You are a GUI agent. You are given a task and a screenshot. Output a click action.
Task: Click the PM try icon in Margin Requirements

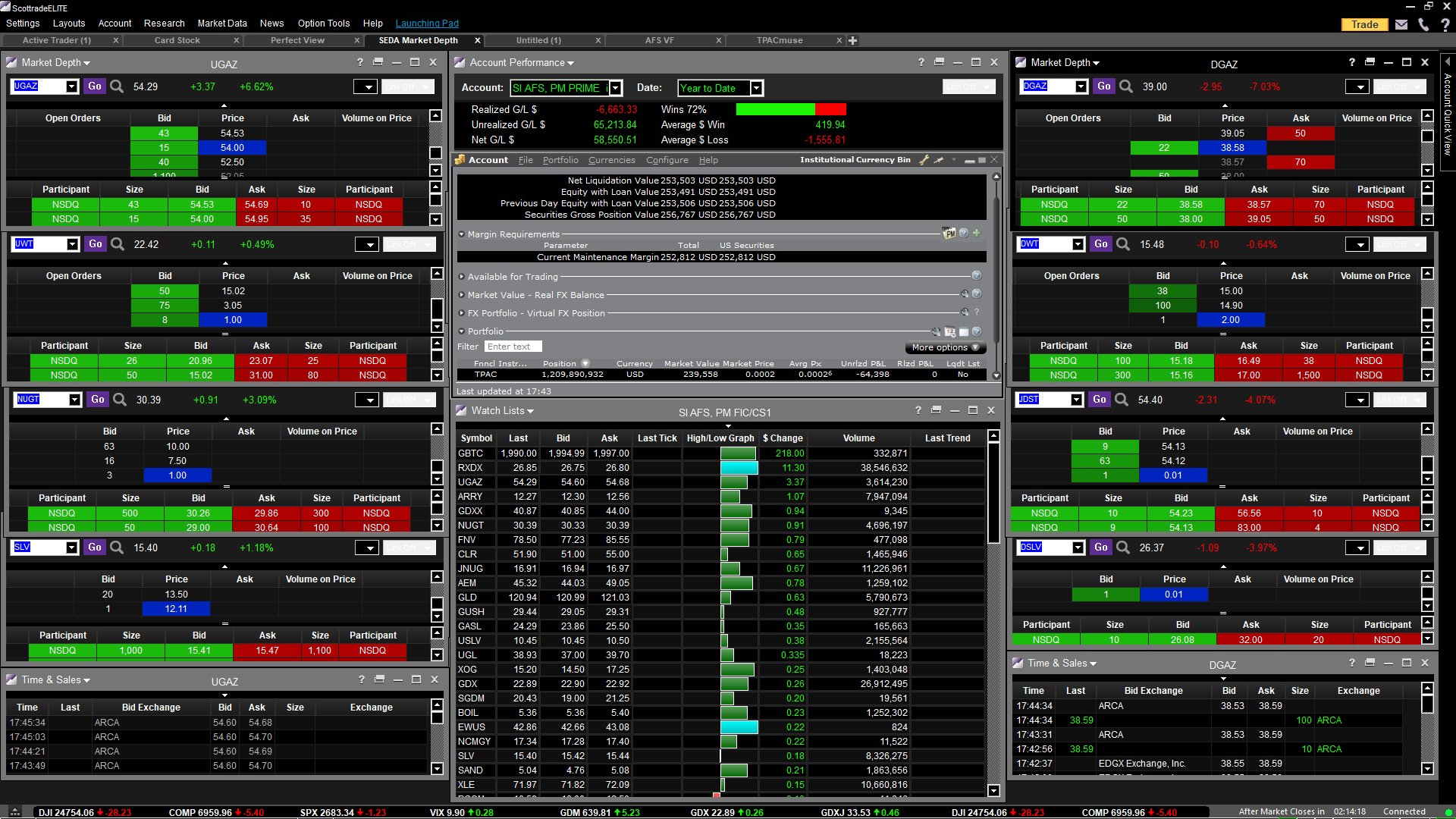[949, 234]
